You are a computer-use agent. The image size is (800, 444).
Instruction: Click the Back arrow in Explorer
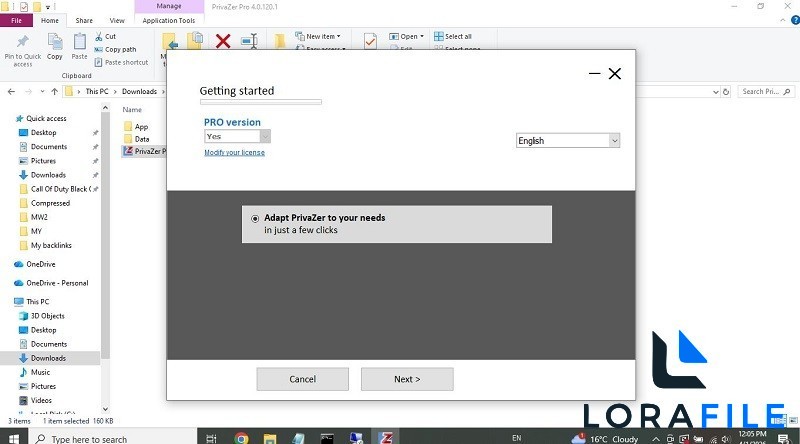pyautogui.click(x=11, y=91)
